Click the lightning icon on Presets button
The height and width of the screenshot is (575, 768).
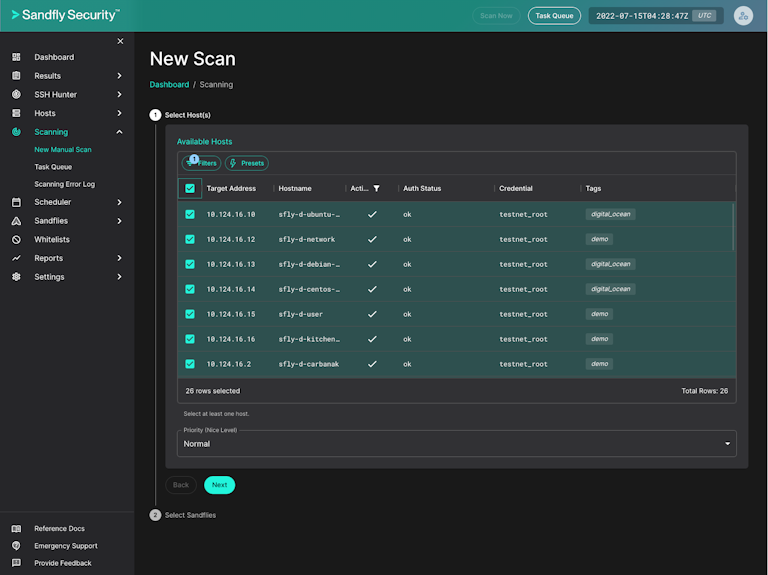[x=233, y=163]
